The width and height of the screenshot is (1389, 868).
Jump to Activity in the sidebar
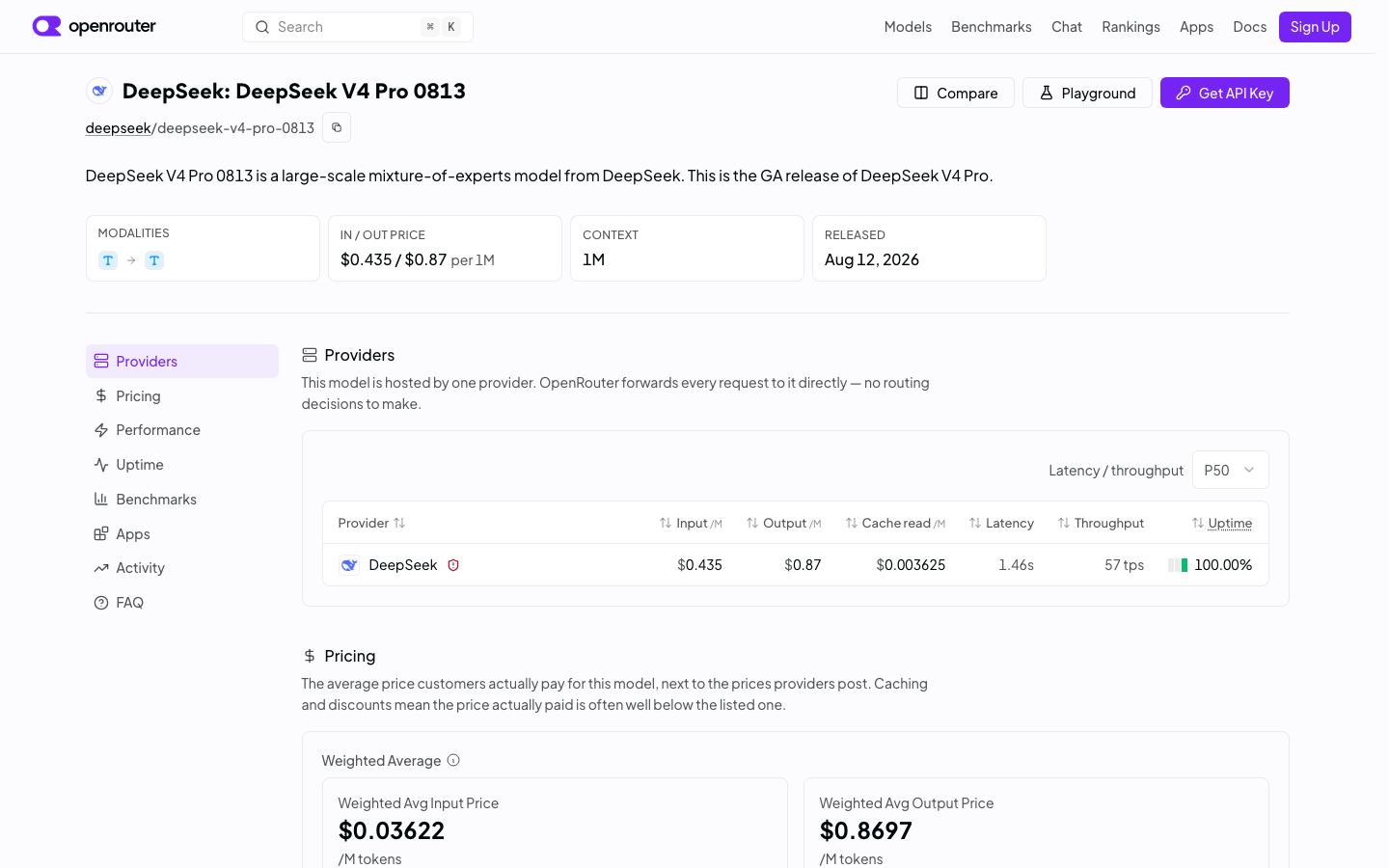pos(182,568)
